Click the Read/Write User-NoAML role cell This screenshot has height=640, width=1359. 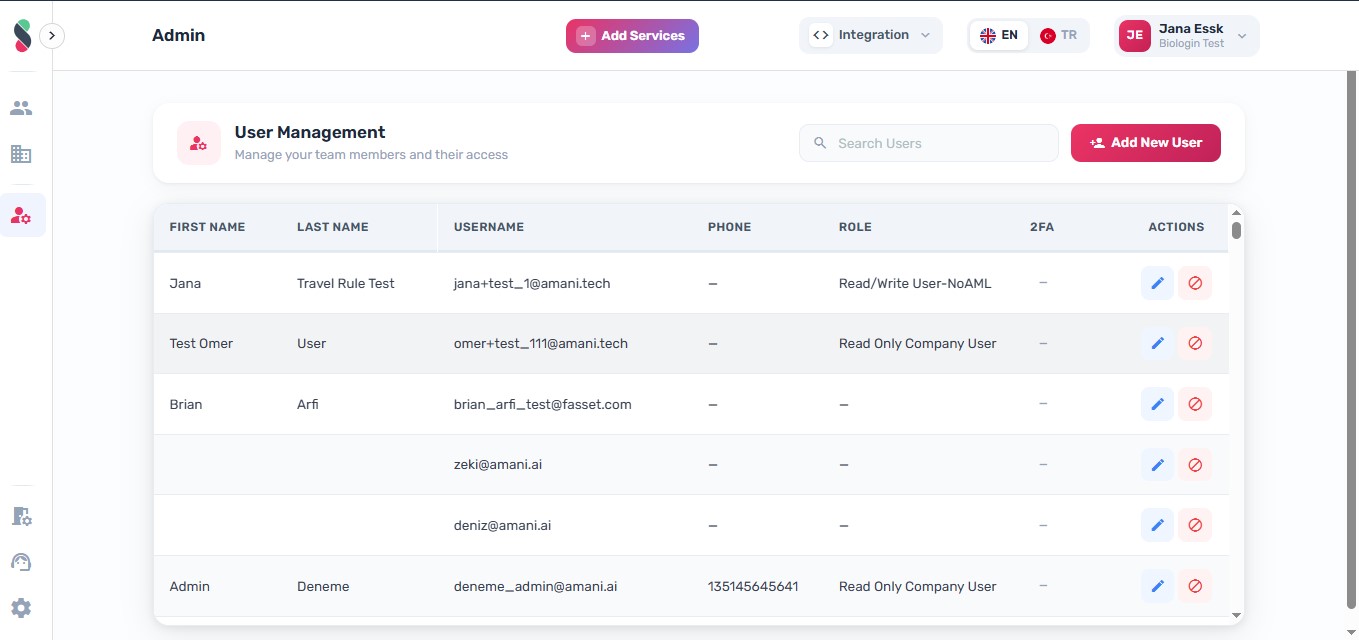[x=915, y=283]
